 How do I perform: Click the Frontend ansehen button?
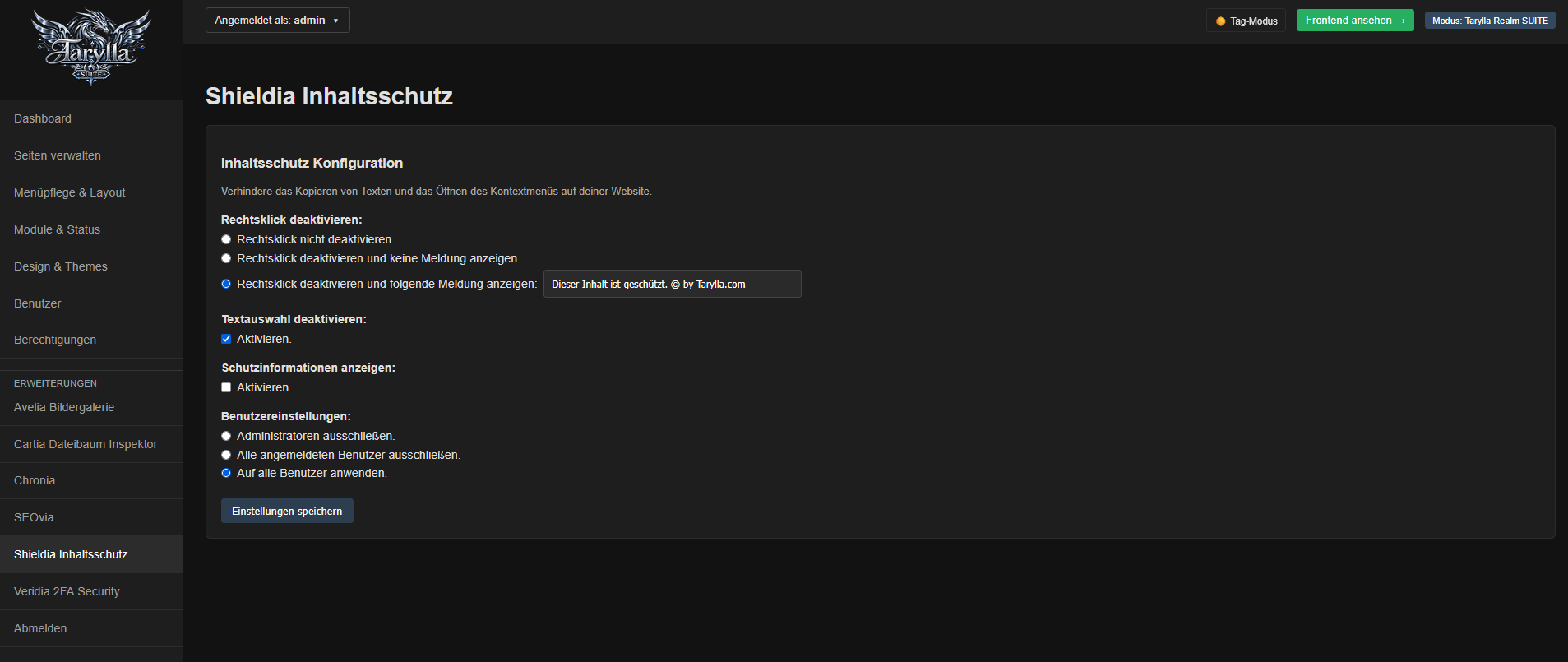point(1355,21)
